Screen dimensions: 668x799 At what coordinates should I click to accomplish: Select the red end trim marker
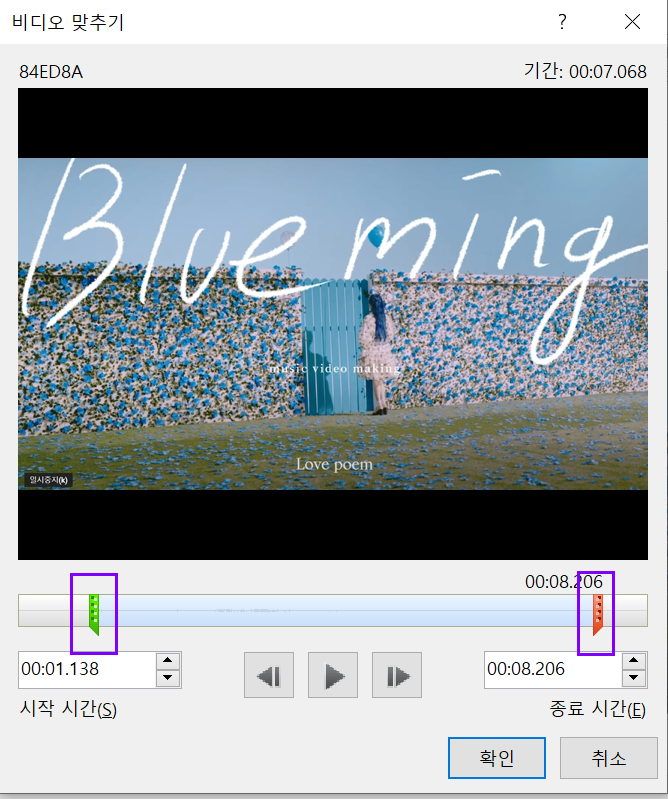[x=598, y=614]
